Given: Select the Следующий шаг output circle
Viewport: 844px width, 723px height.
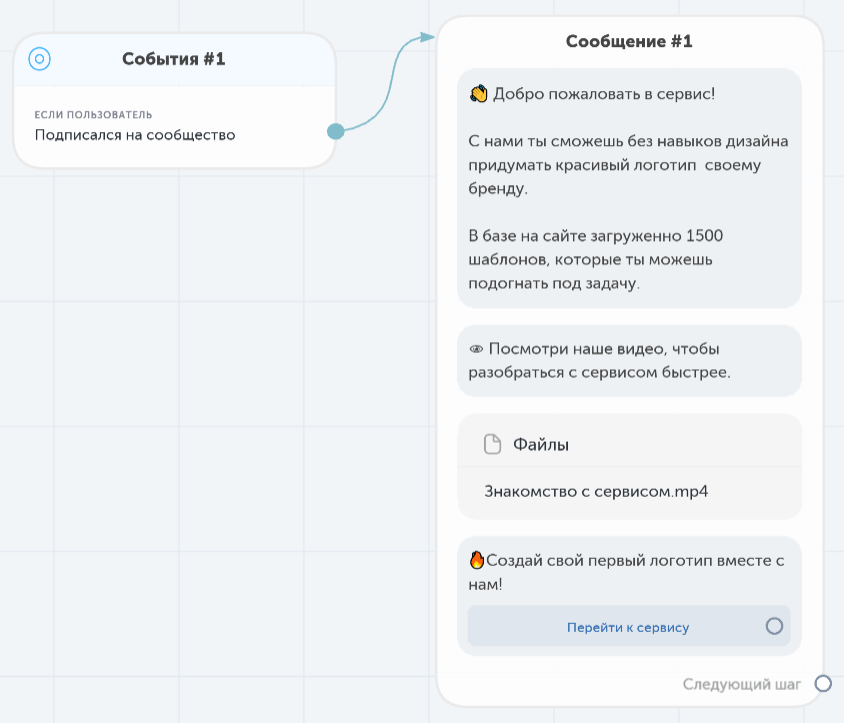Looking at the screenshot, I should pos(822,683).
